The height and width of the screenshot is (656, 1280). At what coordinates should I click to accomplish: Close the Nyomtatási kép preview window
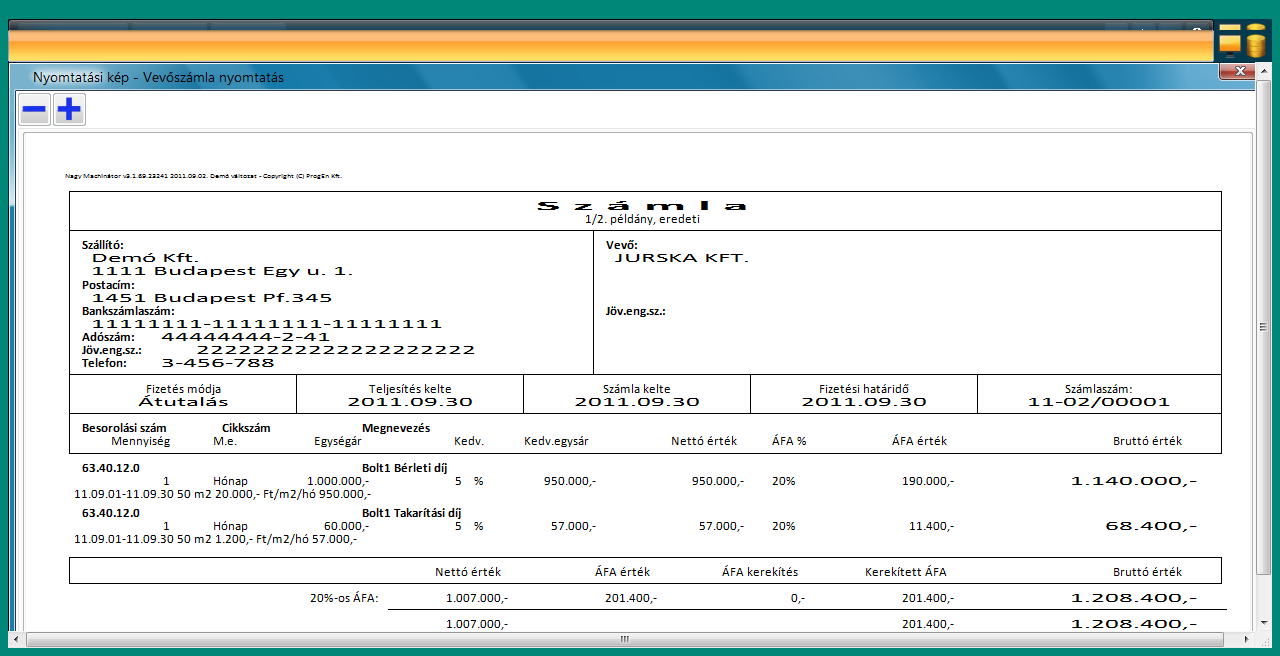[x=1238, y=71]
